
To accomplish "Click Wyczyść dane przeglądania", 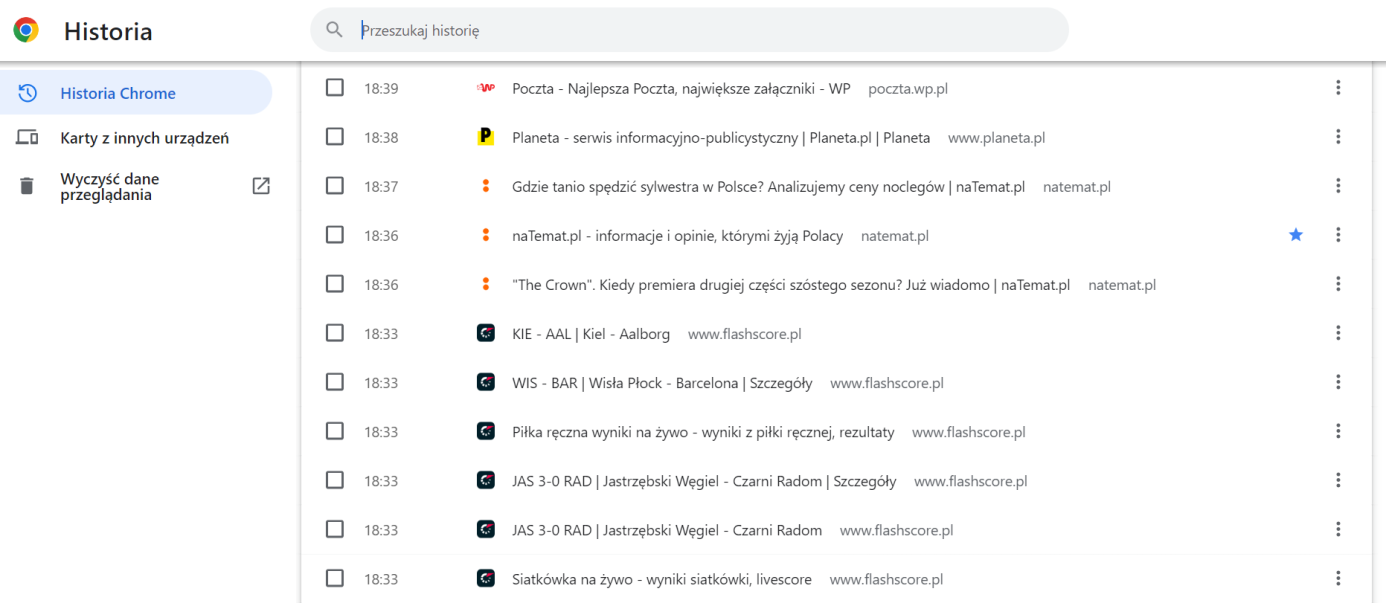I will click(x=109, y=187).
